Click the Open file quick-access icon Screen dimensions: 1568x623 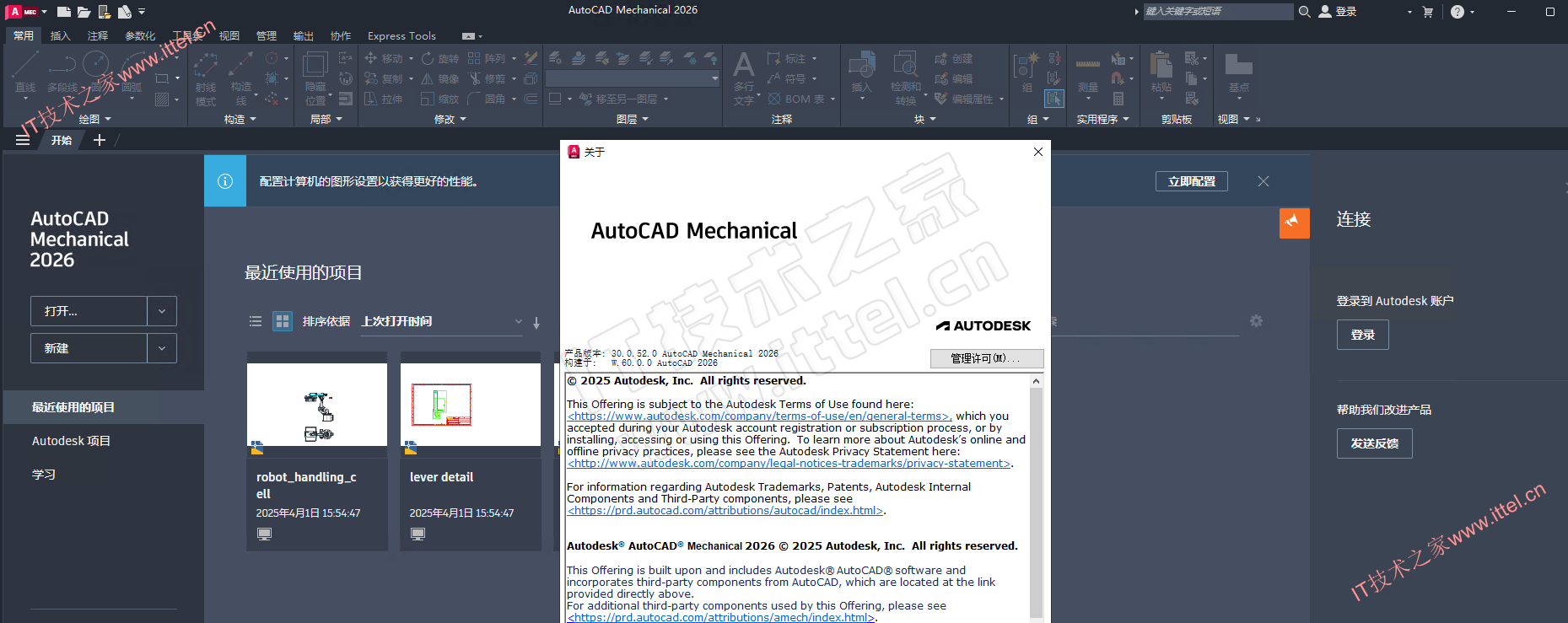pyautogui.click(x=84, y=12)
